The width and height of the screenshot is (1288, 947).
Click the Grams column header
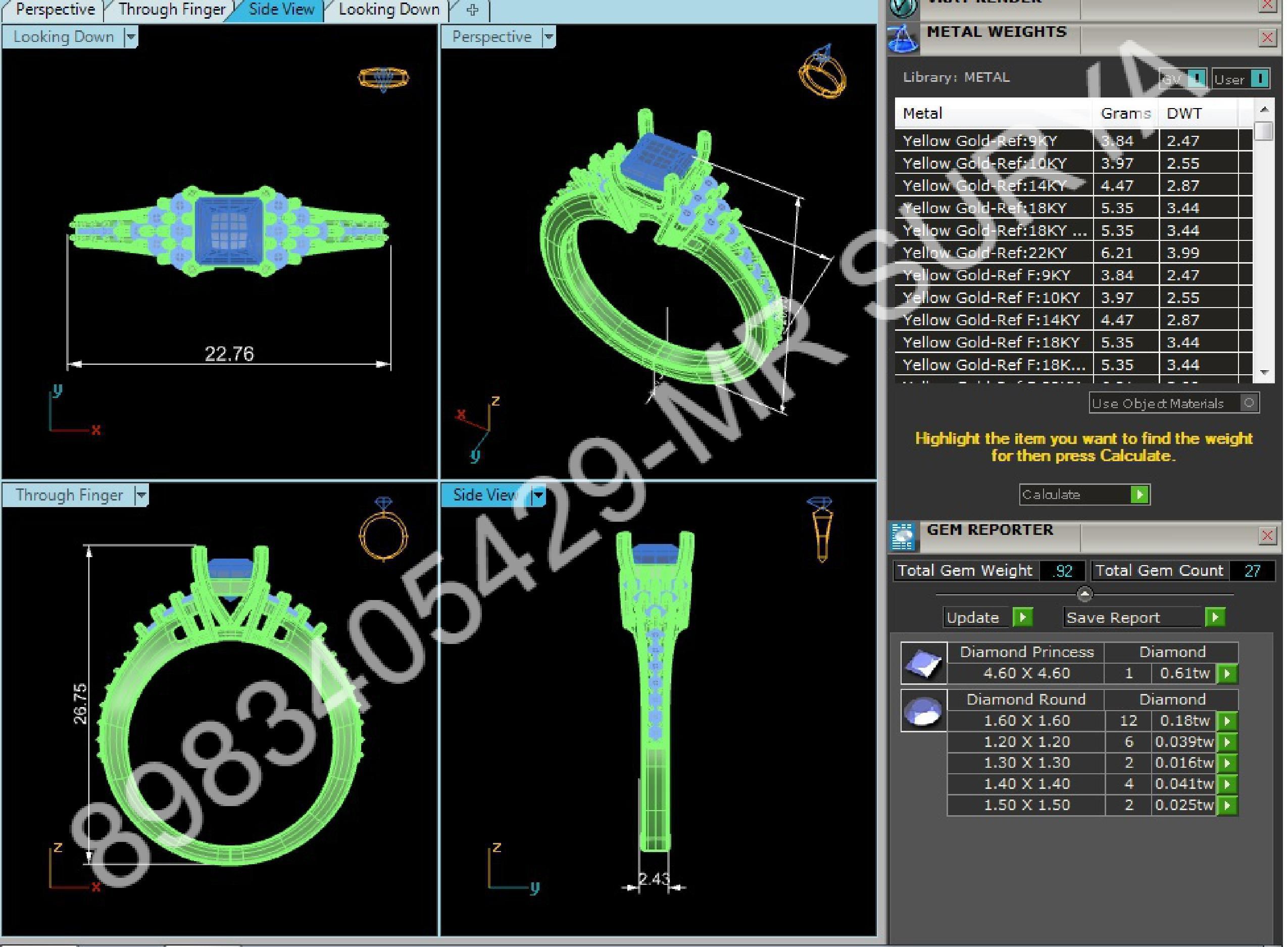point(1126,114)
